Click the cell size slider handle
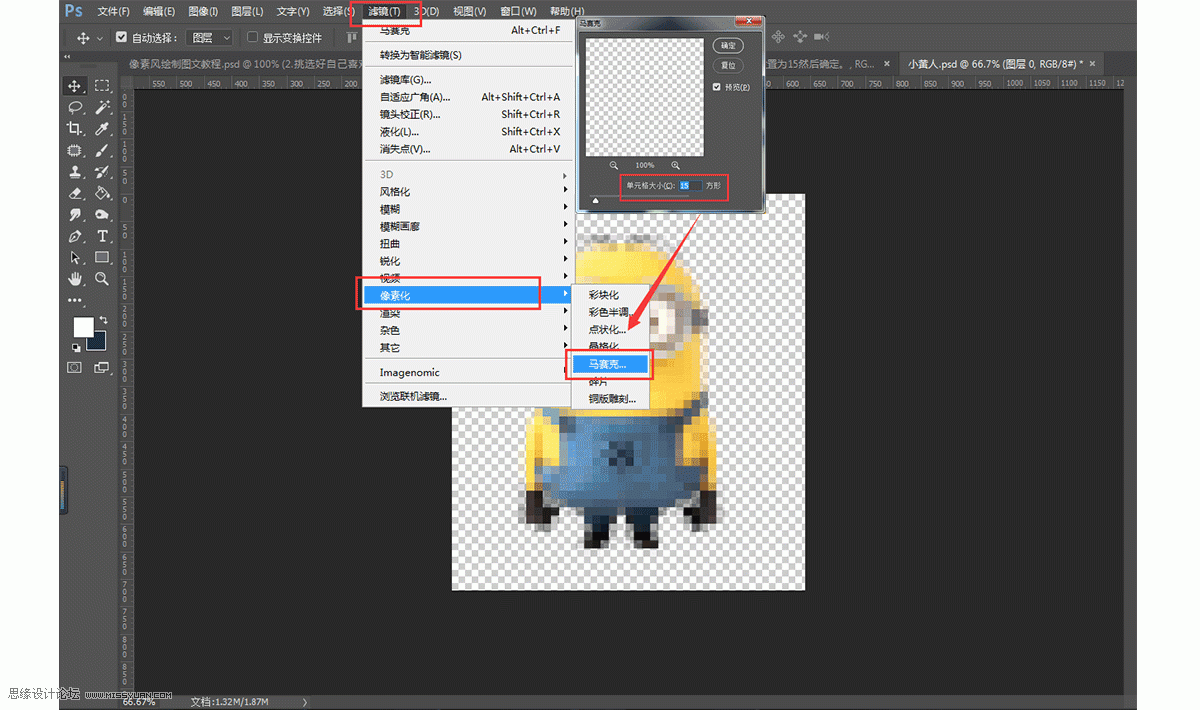 click(596, 199)
